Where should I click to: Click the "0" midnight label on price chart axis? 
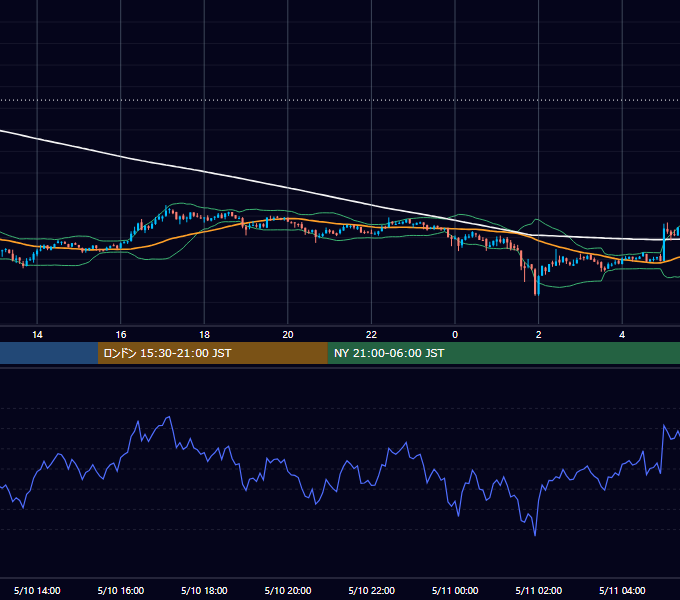(455, 335)
